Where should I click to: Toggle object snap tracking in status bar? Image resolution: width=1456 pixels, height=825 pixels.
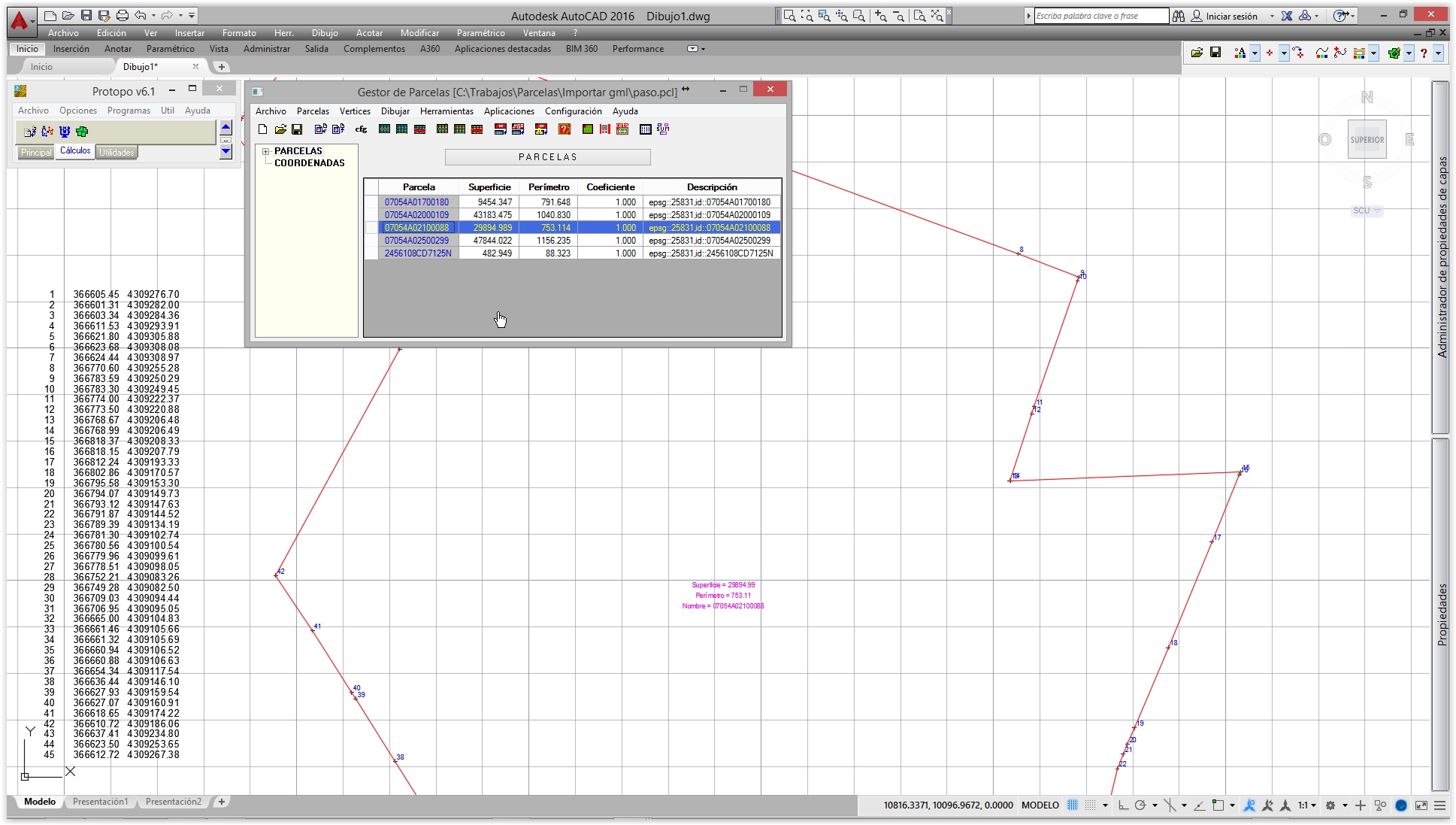pos(1199,805)
